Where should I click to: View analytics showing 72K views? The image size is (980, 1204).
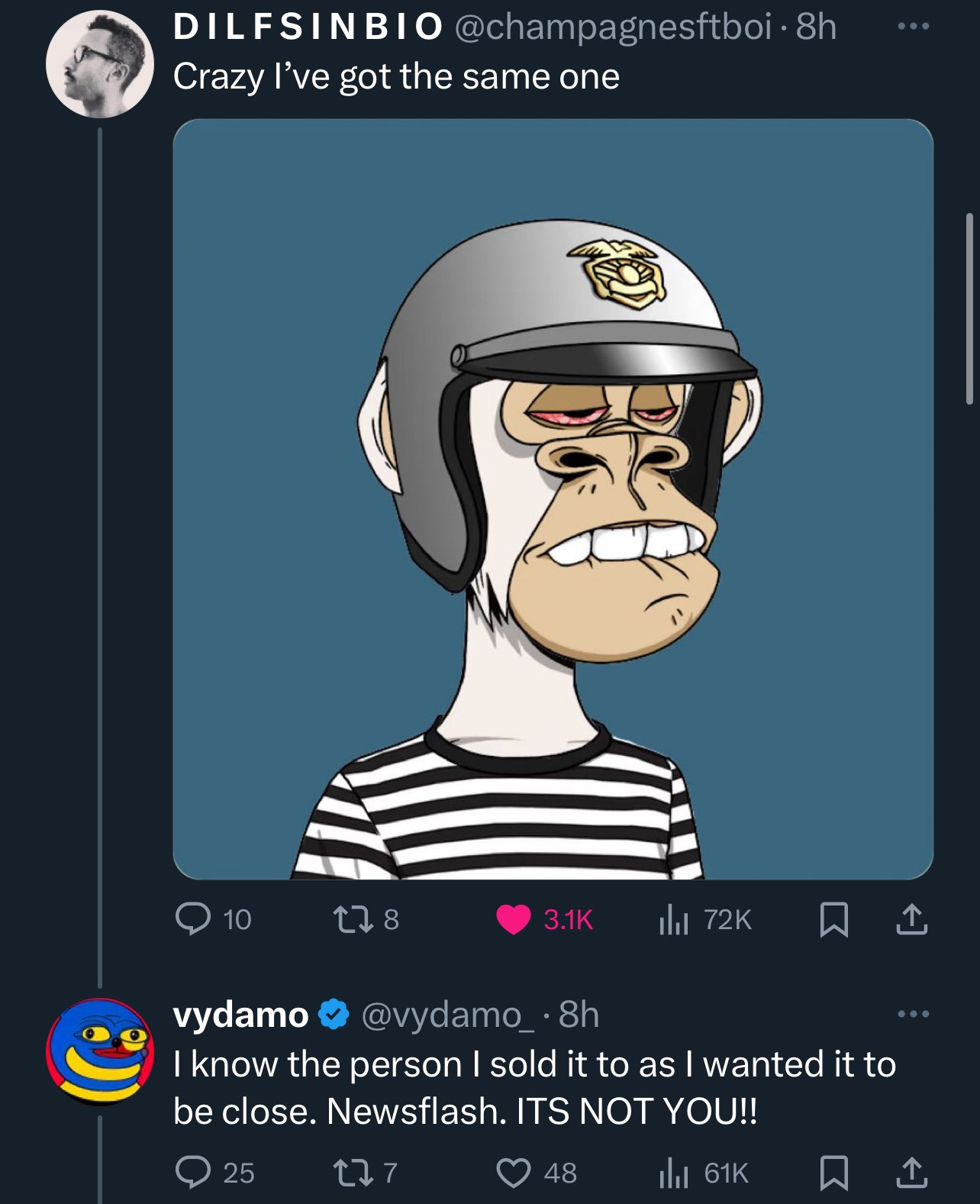pyautogui.click(x=674, y=919)
